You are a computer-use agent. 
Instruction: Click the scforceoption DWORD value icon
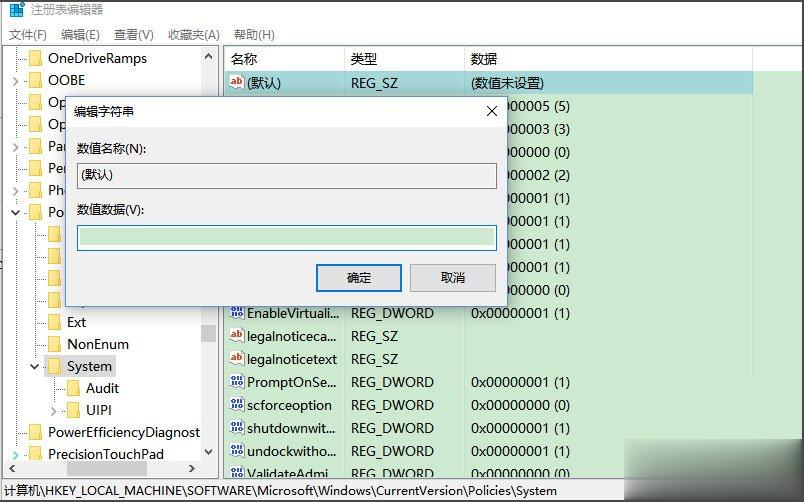tap(236, 405)
